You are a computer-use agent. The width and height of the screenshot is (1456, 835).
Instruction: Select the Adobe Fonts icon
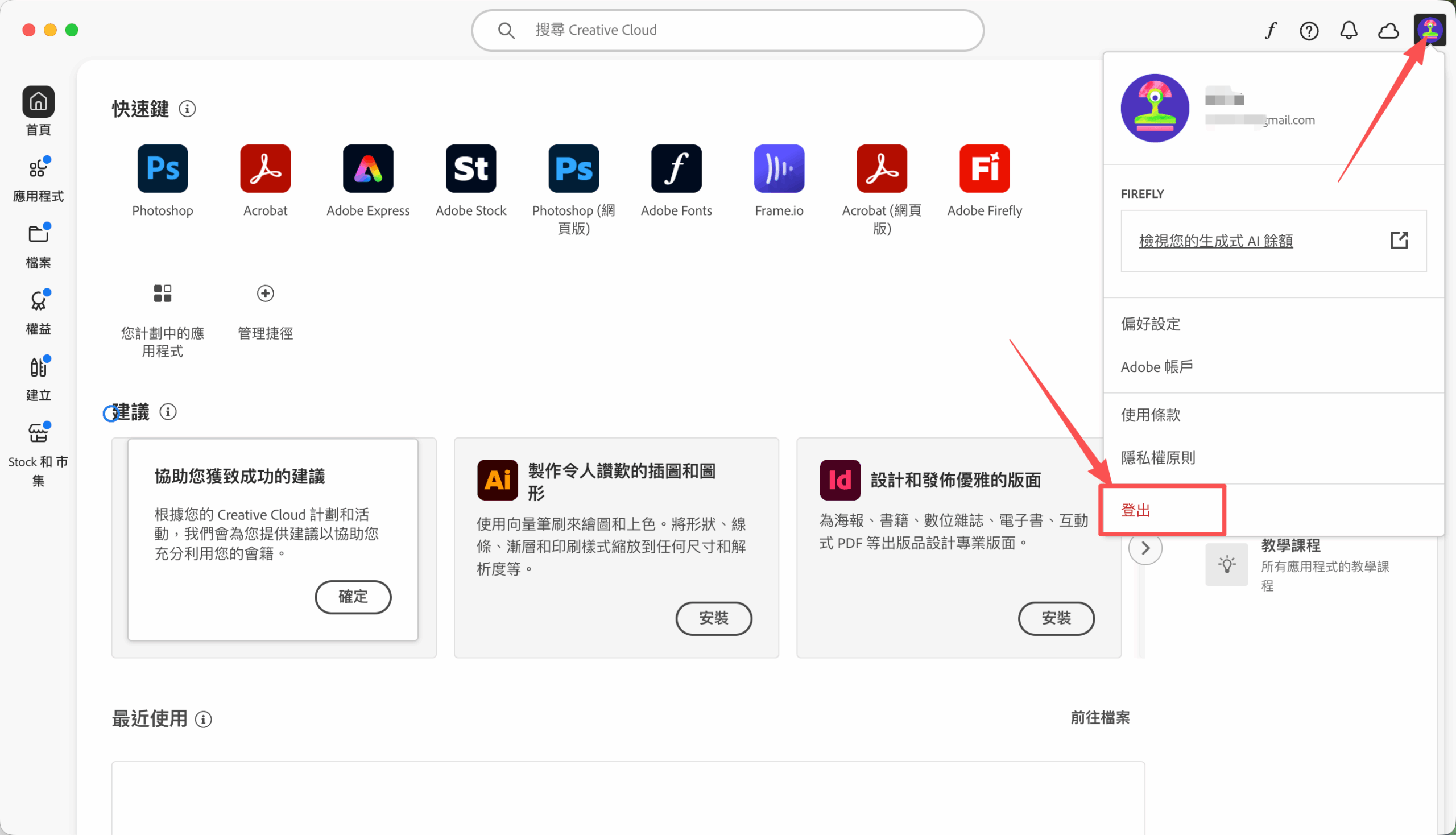coord(676,168)
